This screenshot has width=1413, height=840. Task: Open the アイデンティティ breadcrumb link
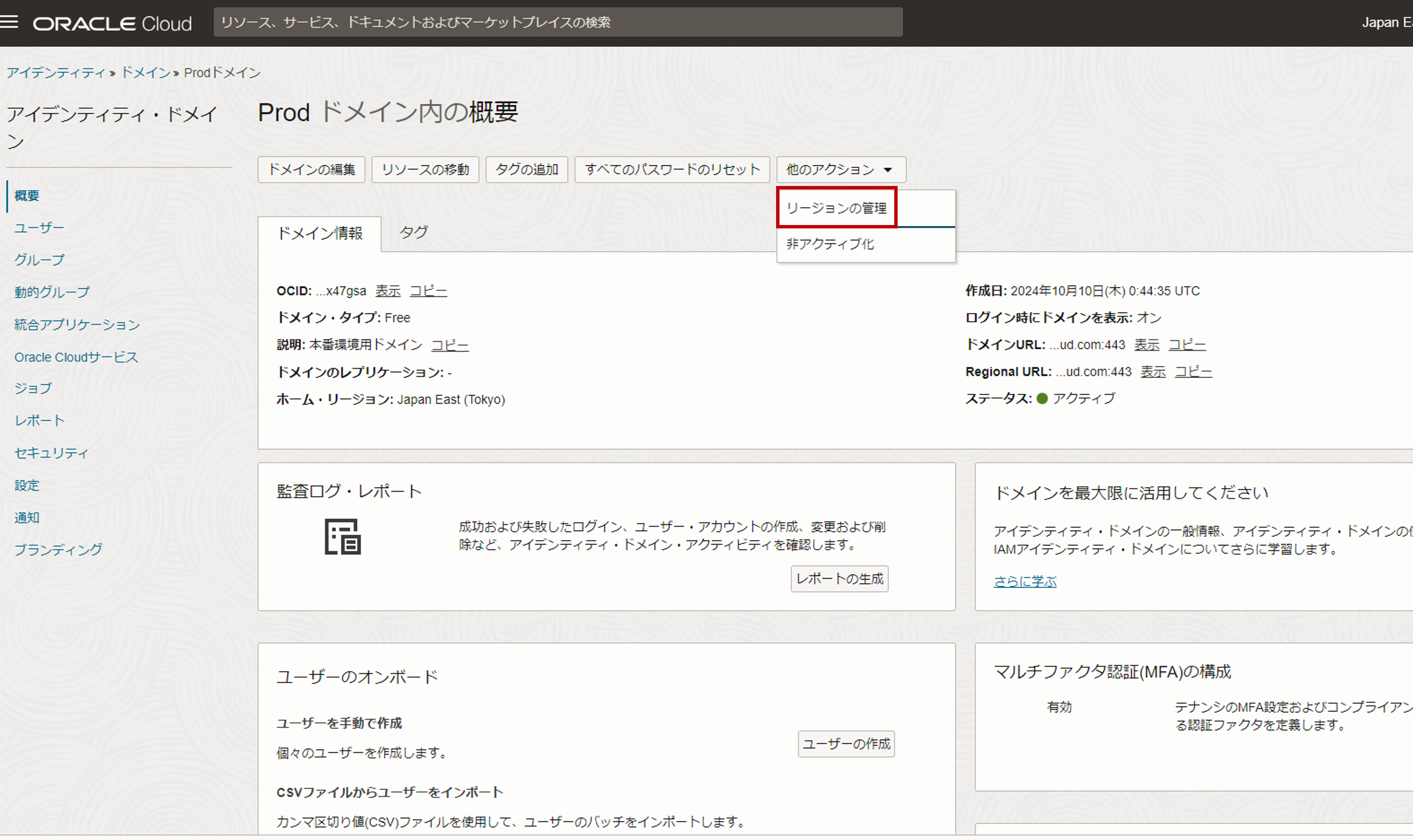[x=55, y=72]
